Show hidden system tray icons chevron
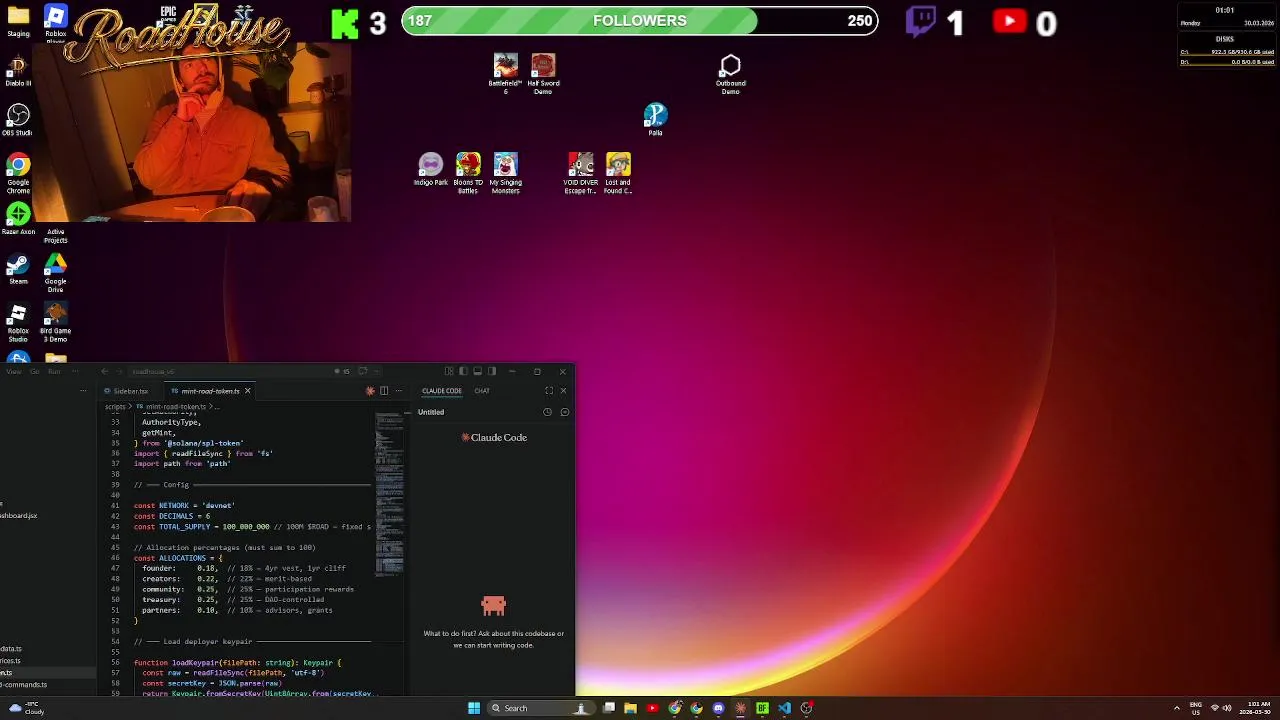 pos(1176,708)
